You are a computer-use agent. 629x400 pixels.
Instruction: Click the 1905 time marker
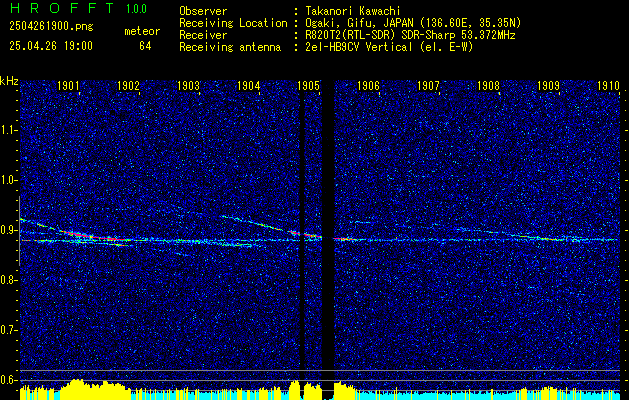coord(308,85)
